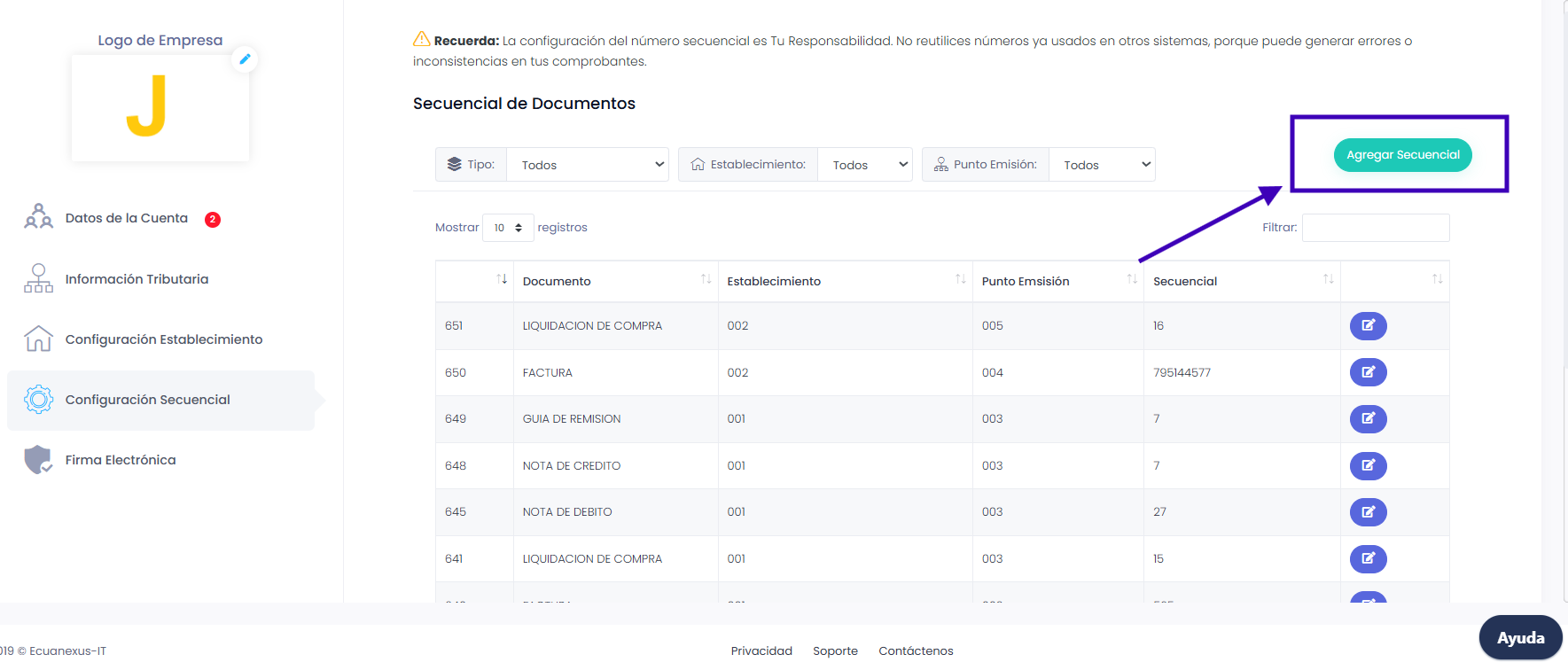Sort table by Documento column arrows
The width and height of the screenshot is (1568, 670).
coord(706,279)
